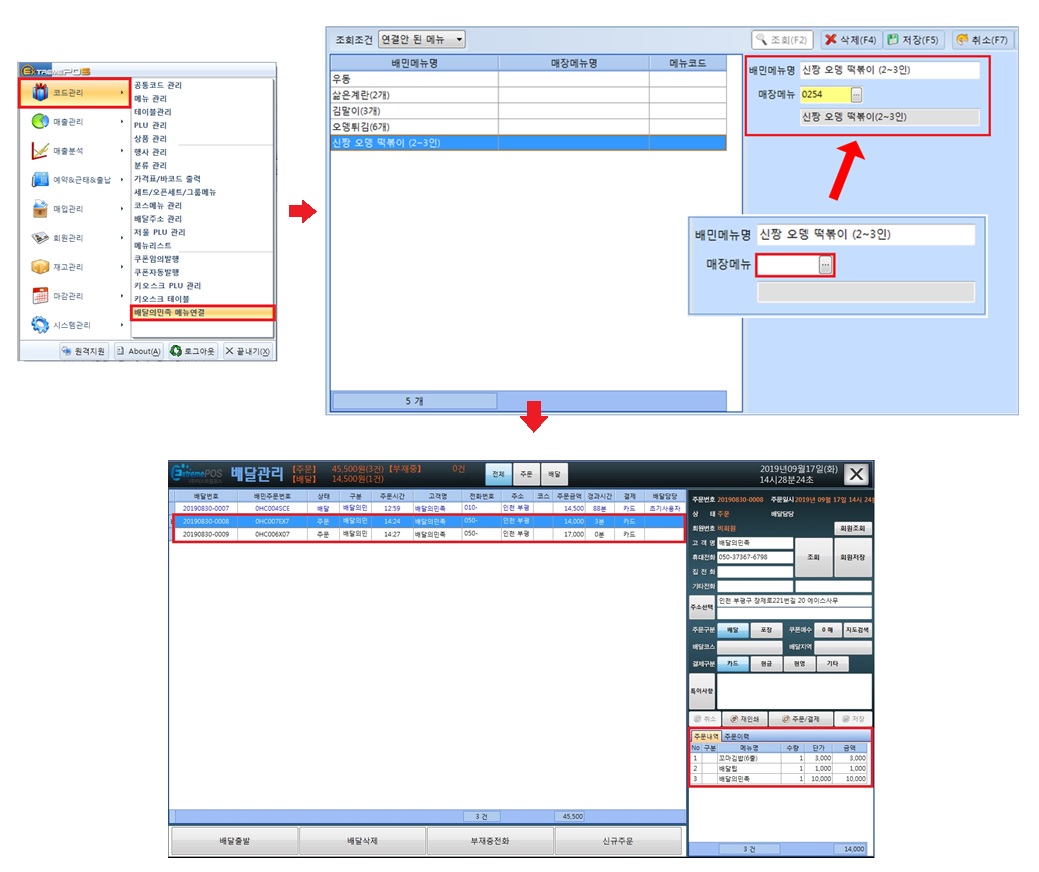
Task: Select 배달 order type toggle
Action: coord(732,630)
